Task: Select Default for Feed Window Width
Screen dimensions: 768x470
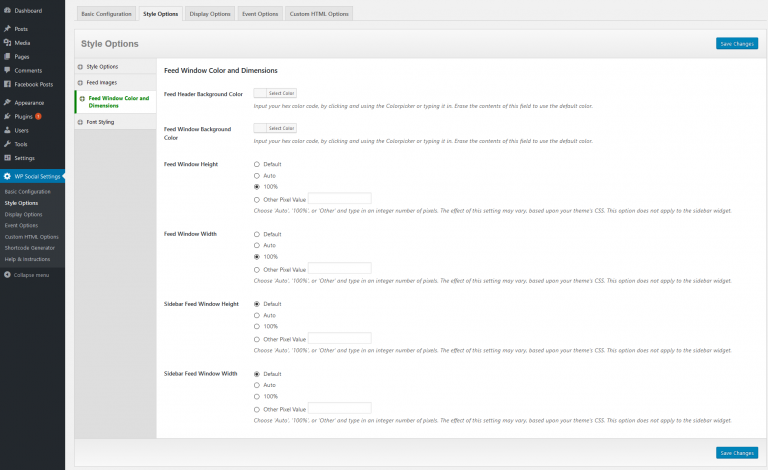Action: [257, 234]
